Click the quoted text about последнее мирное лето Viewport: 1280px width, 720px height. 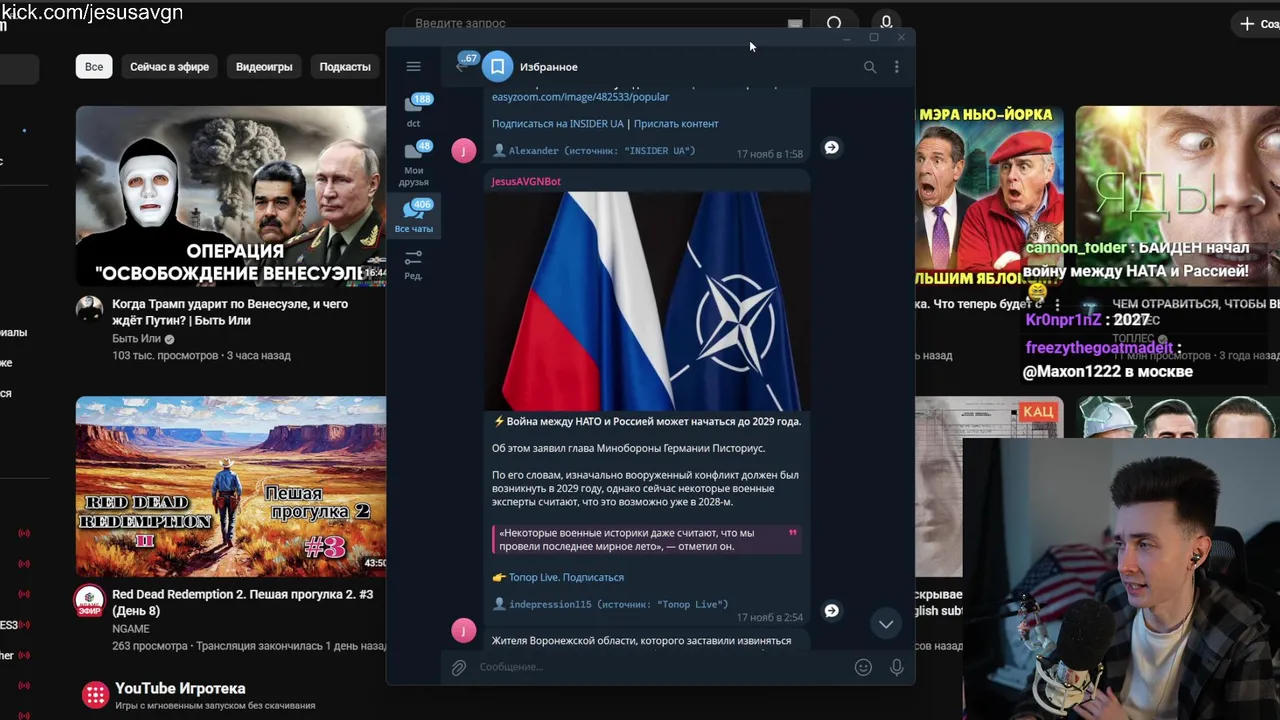pyautogui.click(x=646, y=540)
